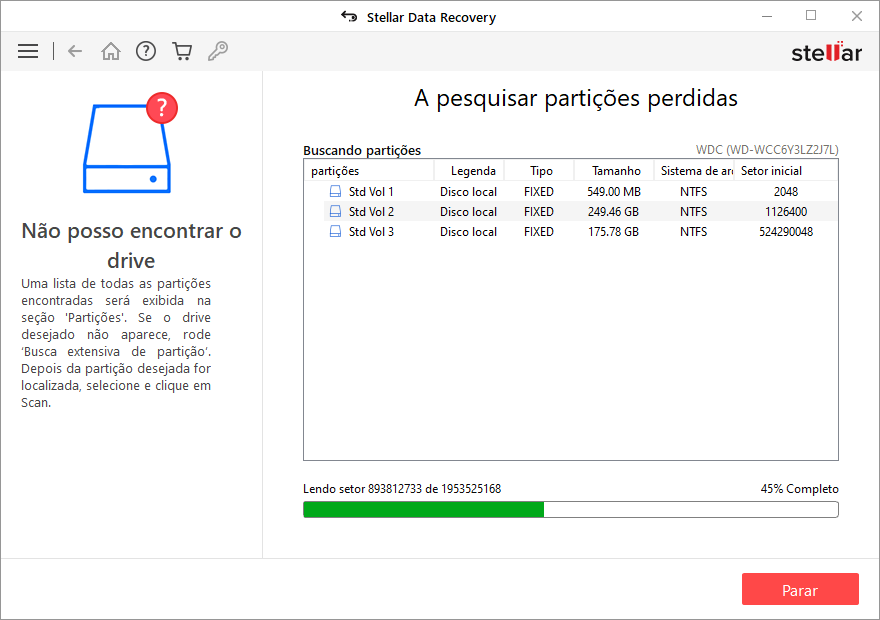
Task: Click the drive icon for Std Vol 2
Action: coord(335,212)
